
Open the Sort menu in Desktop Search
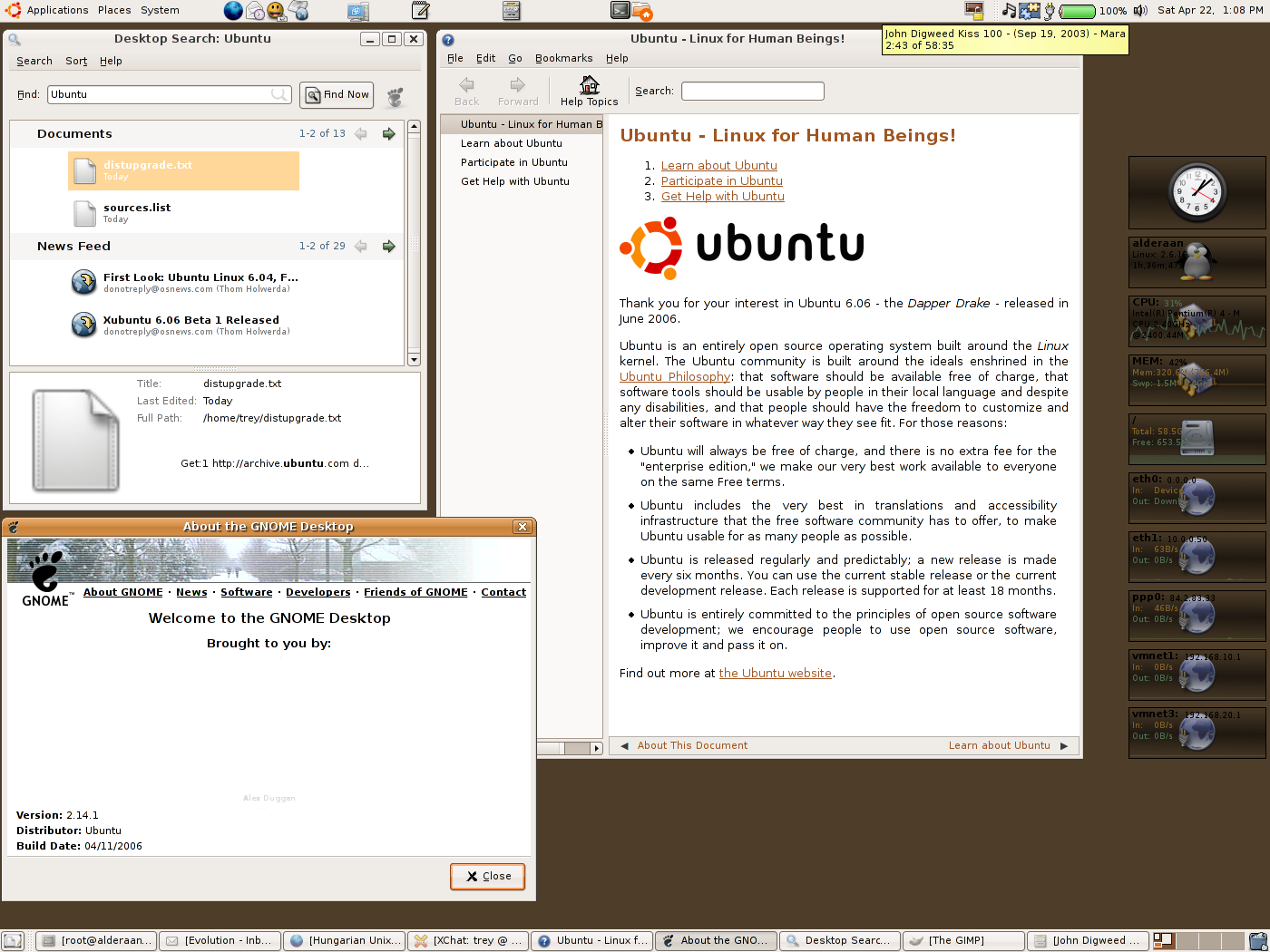click(x=76, y=62)
